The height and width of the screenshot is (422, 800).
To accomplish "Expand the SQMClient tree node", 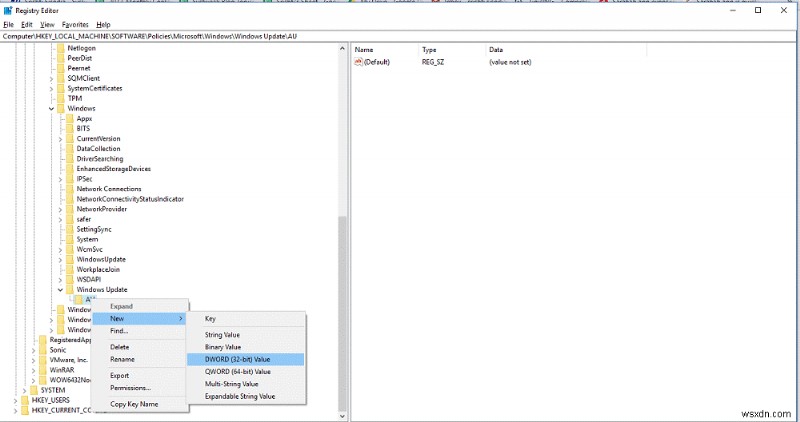I will [52, 79].
